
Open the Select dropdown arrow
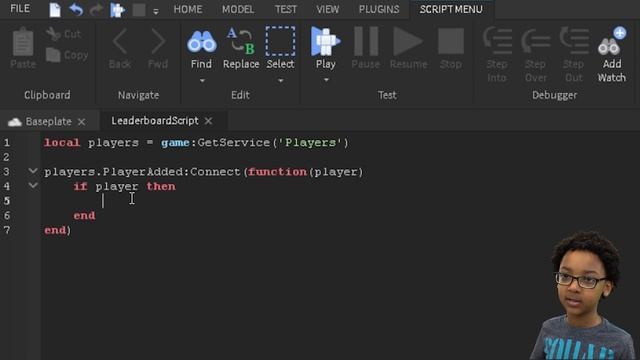point(280,81)
